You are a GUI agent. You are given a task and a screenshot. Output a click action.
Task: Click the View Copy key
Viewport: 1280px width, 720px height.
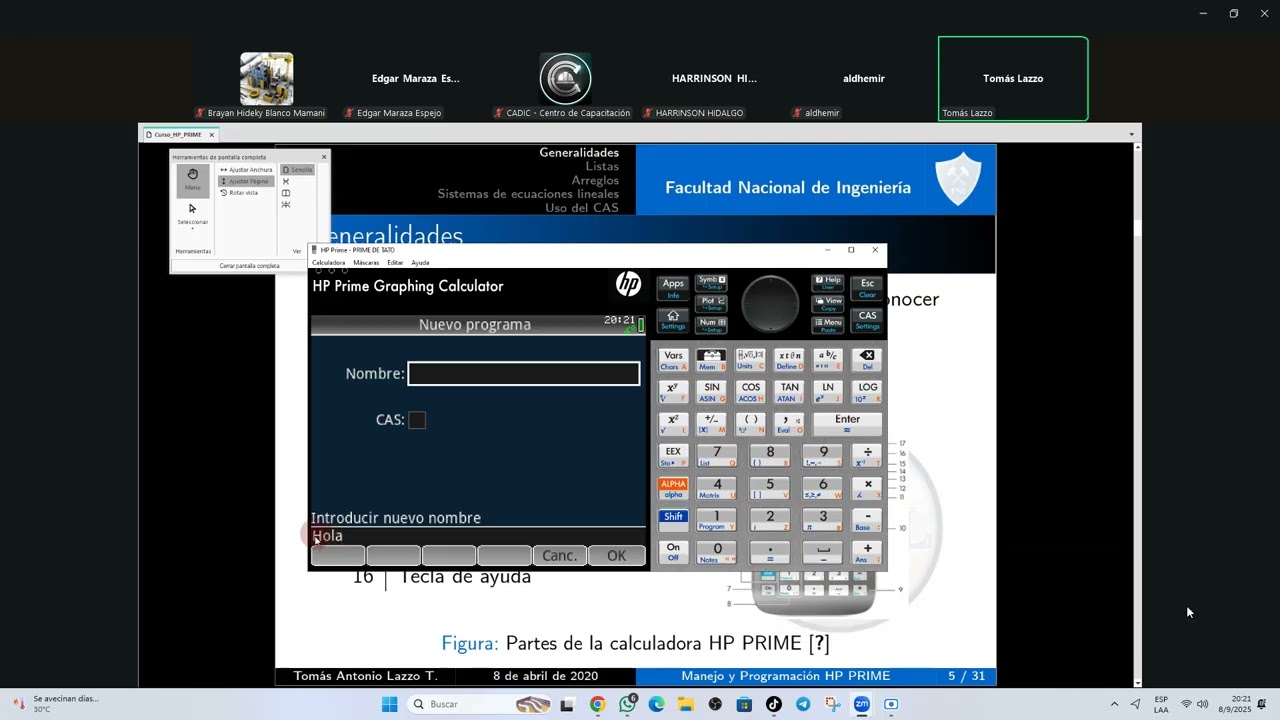pyautogui.click(x=828, y=303)
